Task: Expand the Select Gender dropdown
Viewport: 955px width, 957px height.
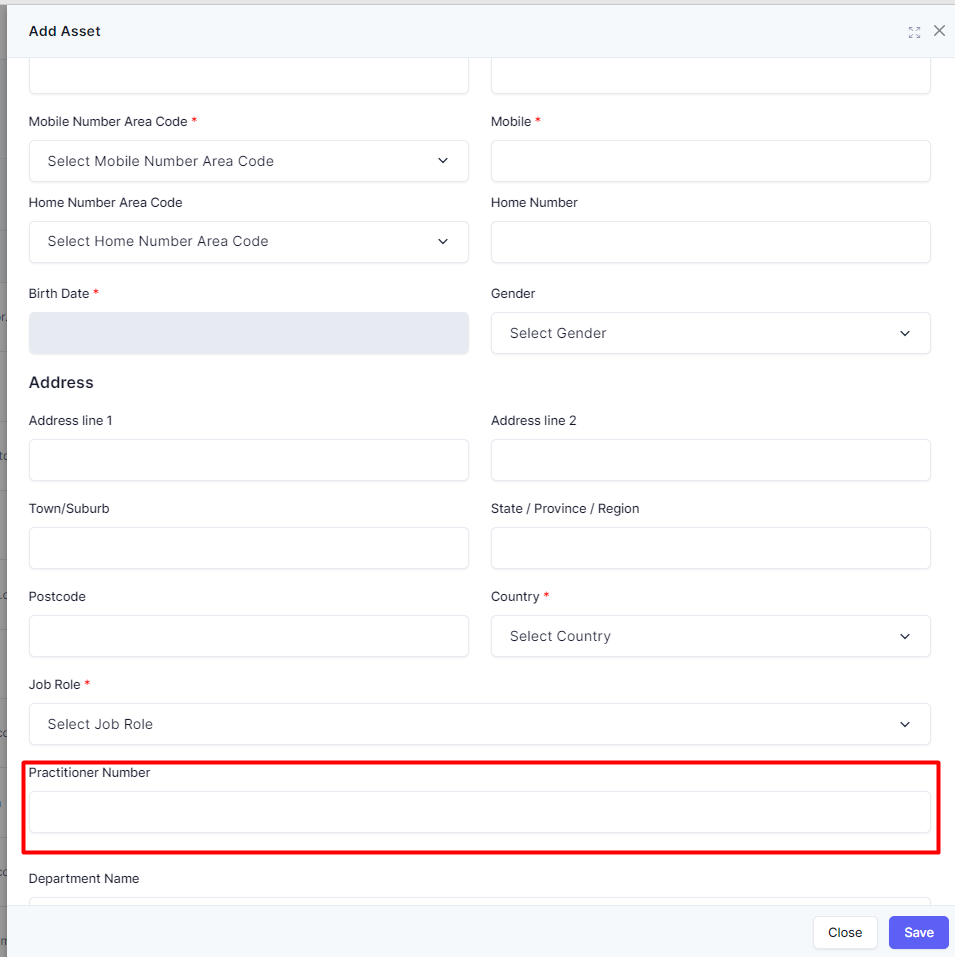Action: pos(710,333)
